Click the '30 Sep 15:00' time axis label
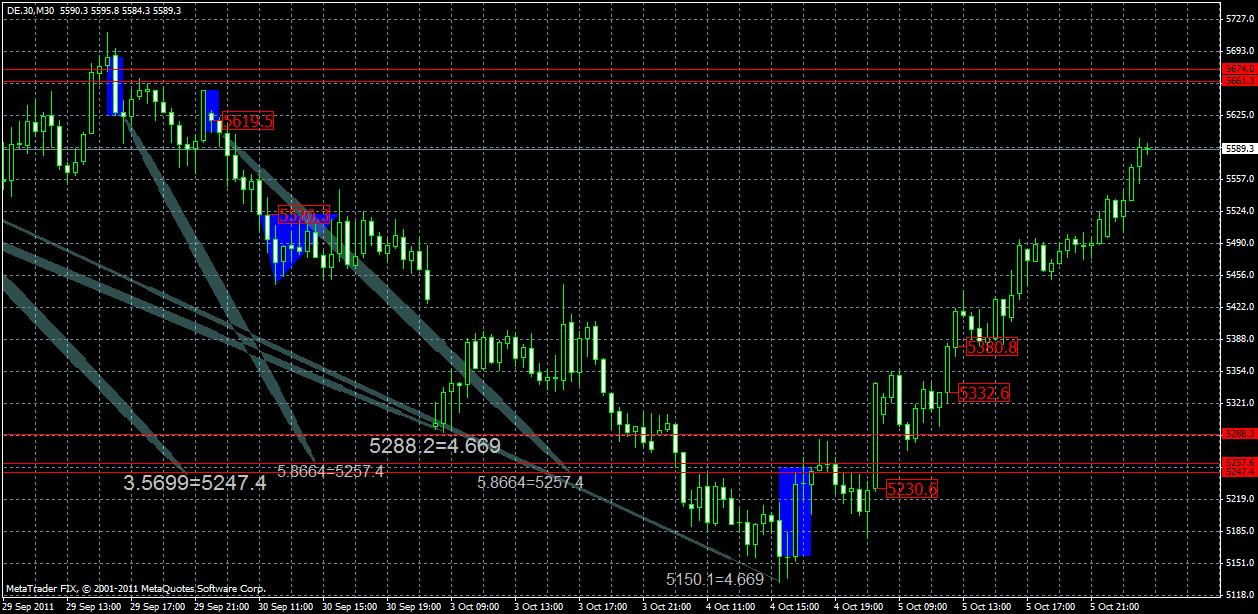Screen dimensions: 1258x614 [349, 607]
